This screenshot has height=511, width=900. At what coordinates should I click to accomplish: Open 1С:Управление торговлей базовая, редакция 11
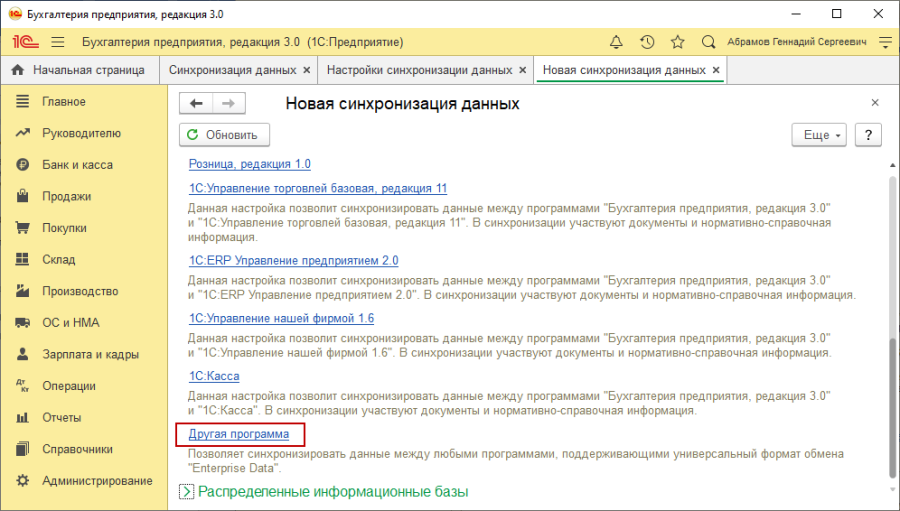[318, 188]
